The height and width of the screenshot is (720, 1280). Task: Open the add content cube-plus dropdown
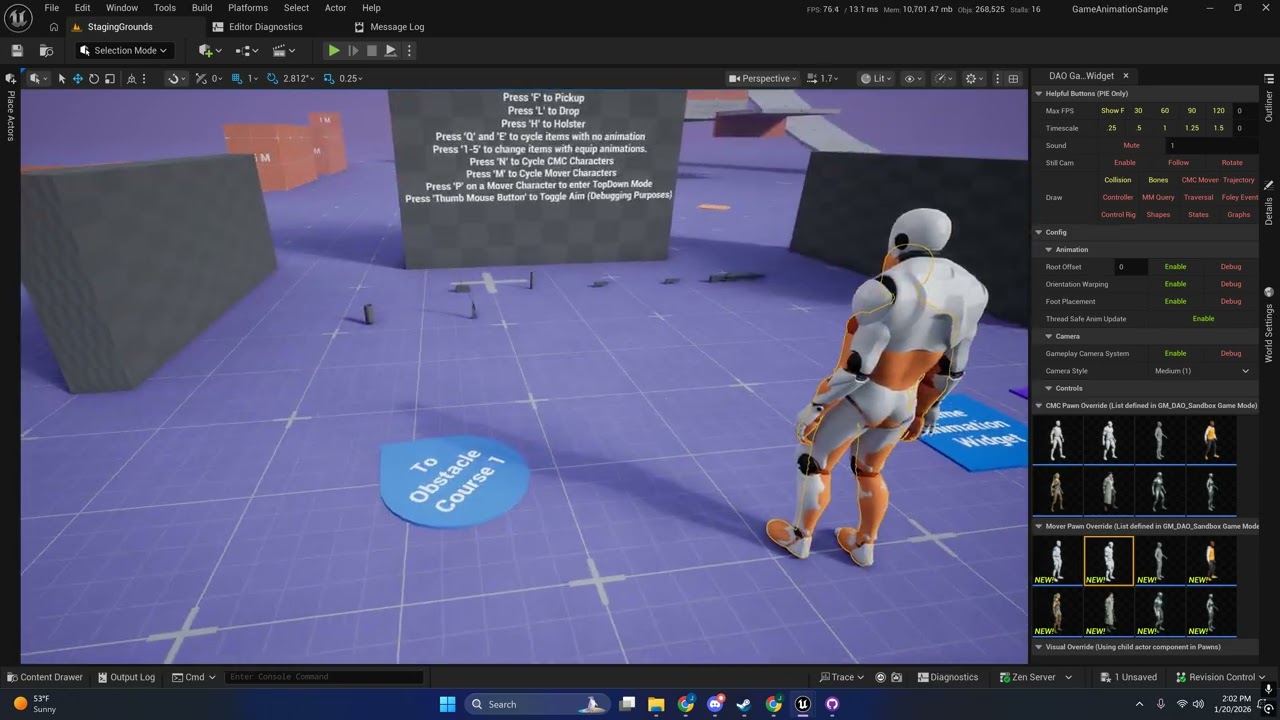[210, 50]
